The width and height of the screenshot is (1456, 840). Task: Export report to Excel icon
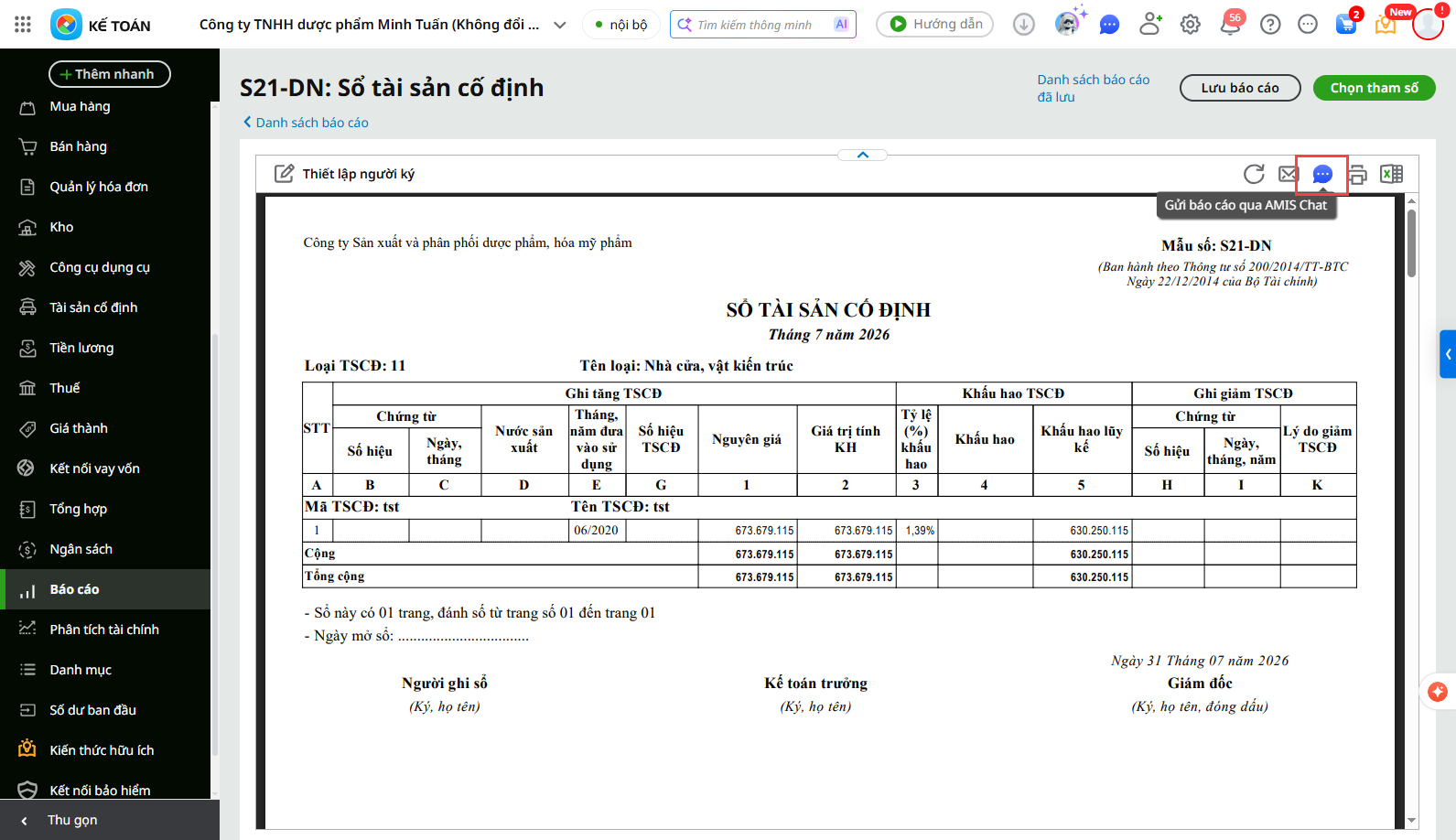[x=1391, y=174]
